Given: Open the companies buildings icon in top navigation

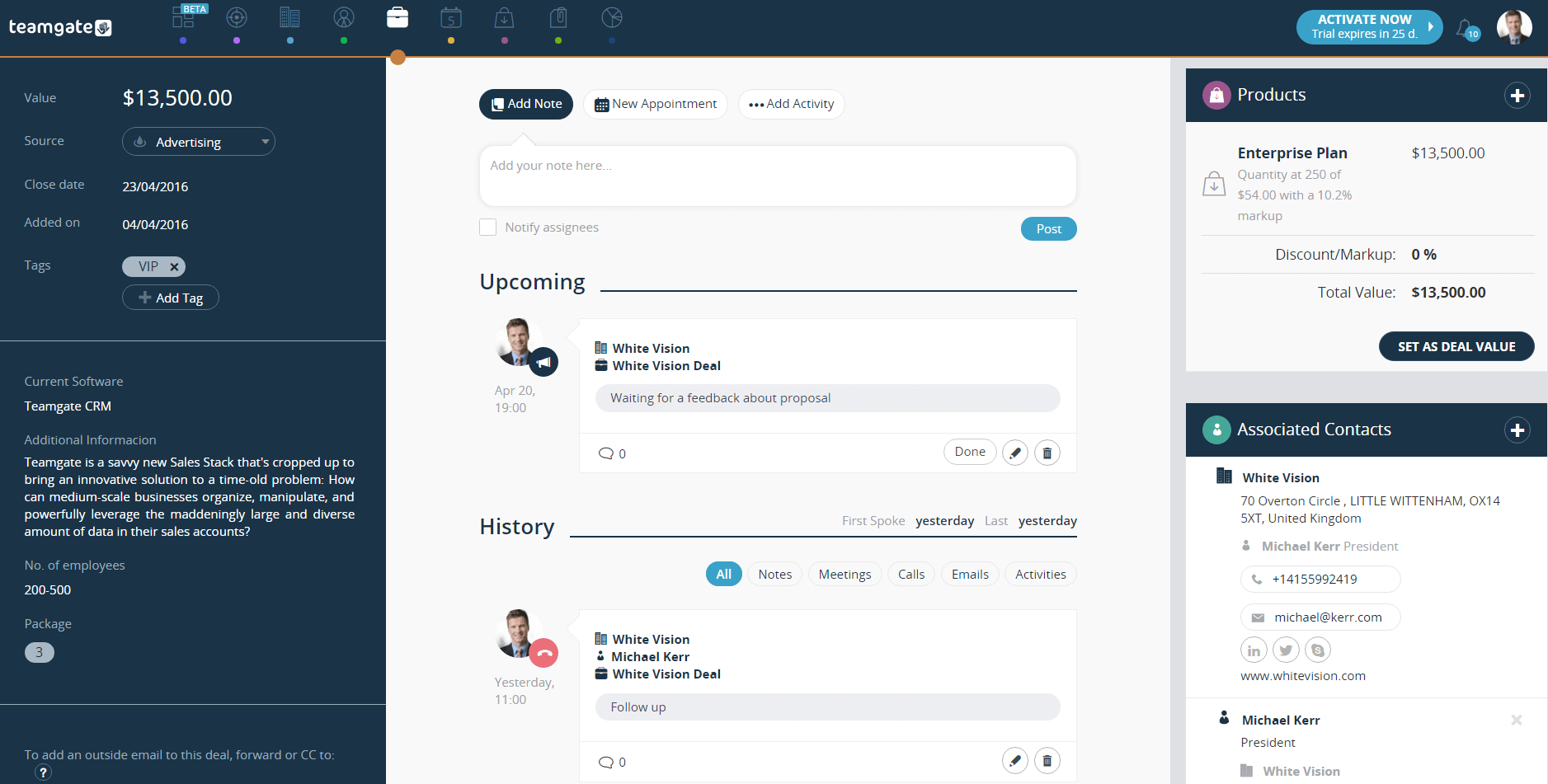Looking at the screenshot, I should pos(289,17).
